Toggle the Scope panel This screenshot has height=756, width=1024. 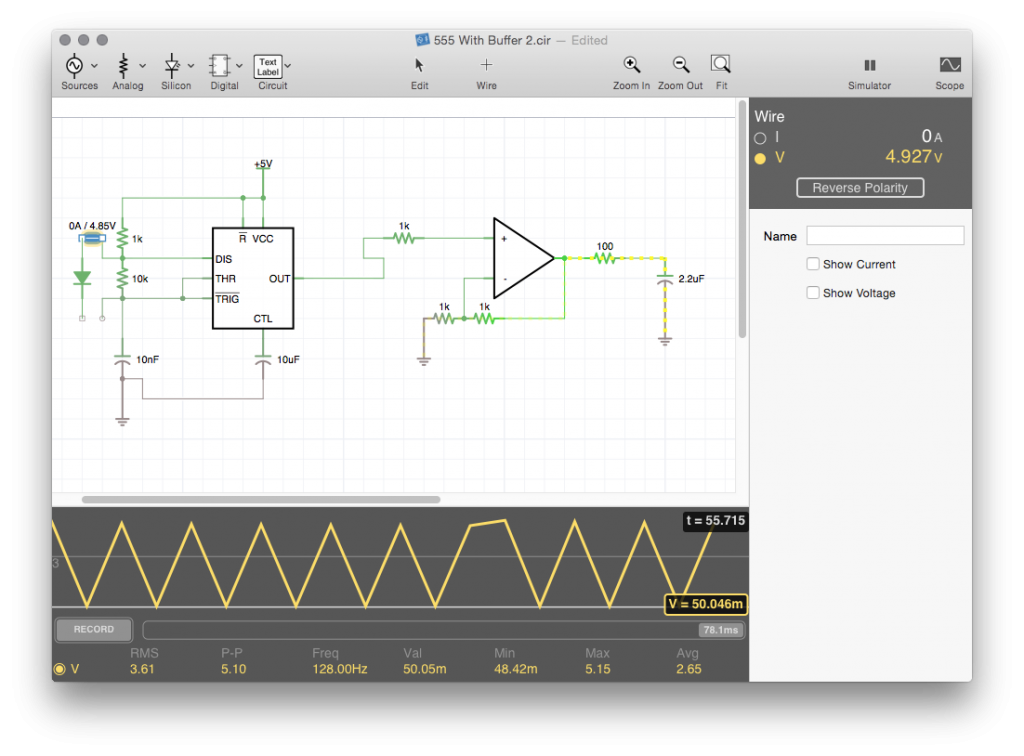(950, 65)
